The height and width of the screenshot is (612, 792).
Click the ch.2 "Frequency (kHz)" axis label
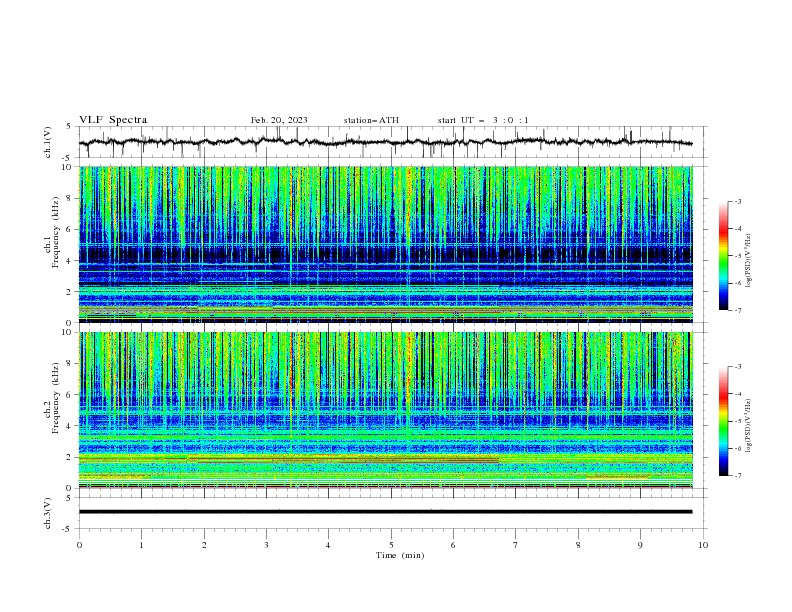pos(55,397)
